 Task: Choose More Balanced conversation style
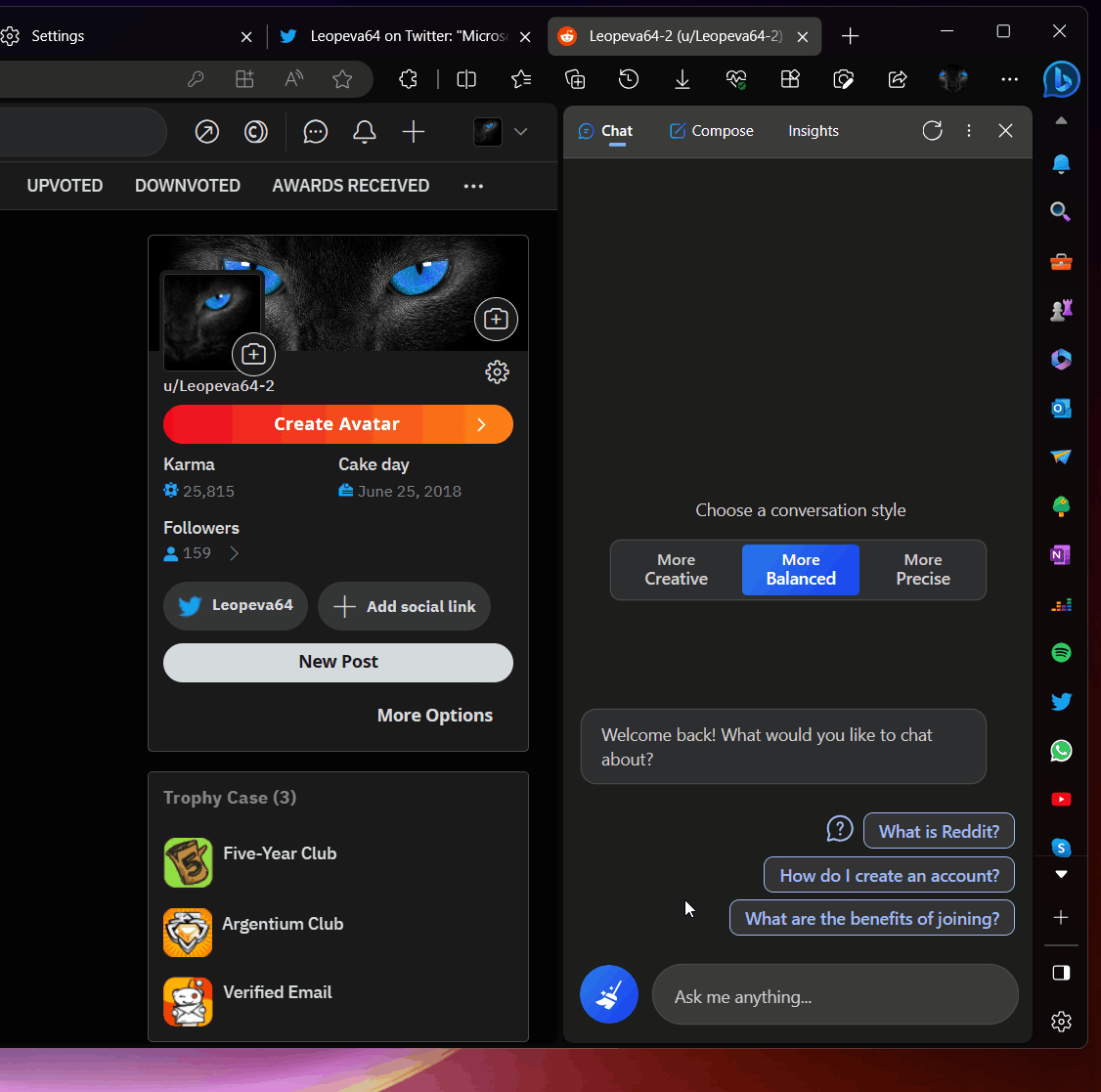801,570
